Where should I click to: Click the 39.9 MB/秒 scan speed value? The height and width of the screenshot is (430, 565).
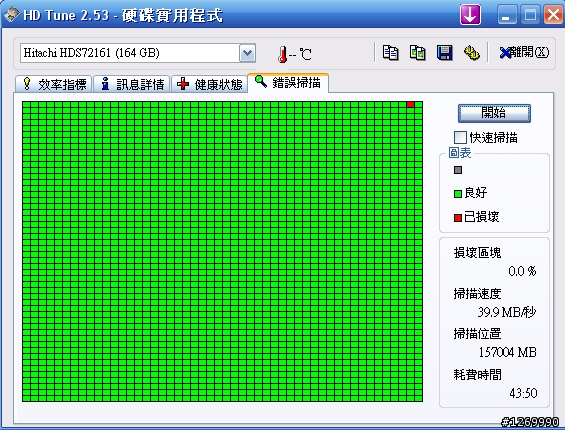point(507,312)
